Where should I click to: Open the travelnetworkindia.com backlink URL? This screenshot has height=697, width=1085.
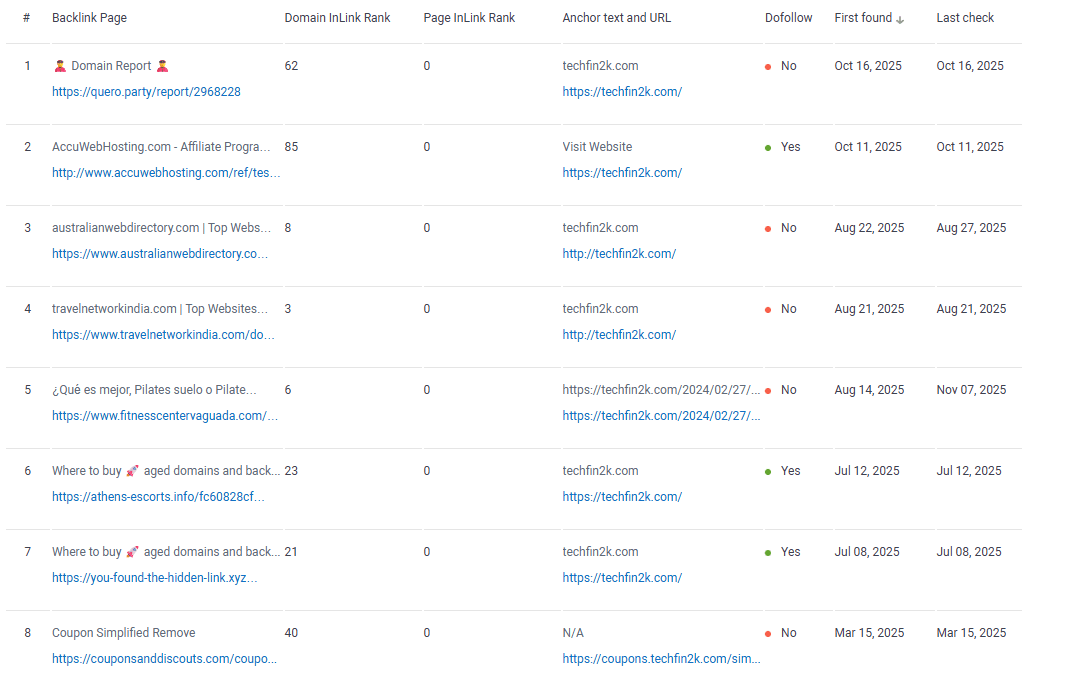(x=163, y=334)
